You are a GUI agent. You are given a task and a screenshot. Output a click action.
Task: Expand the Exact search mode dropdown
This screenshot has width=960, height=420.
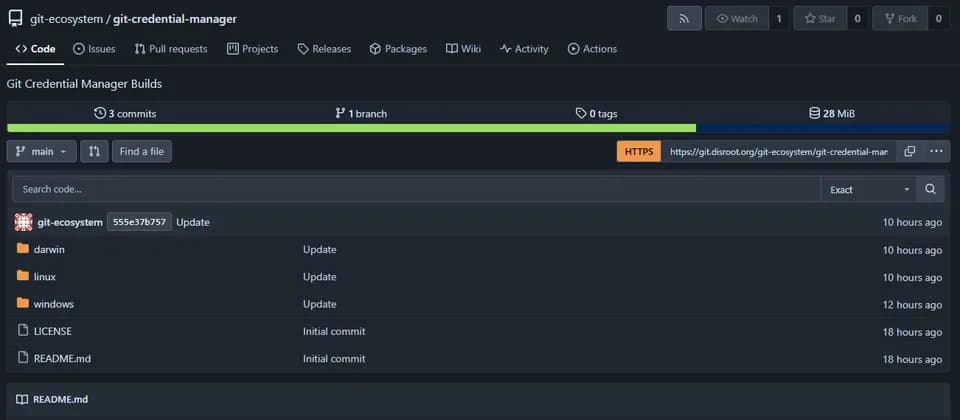[x=869, y=189]
